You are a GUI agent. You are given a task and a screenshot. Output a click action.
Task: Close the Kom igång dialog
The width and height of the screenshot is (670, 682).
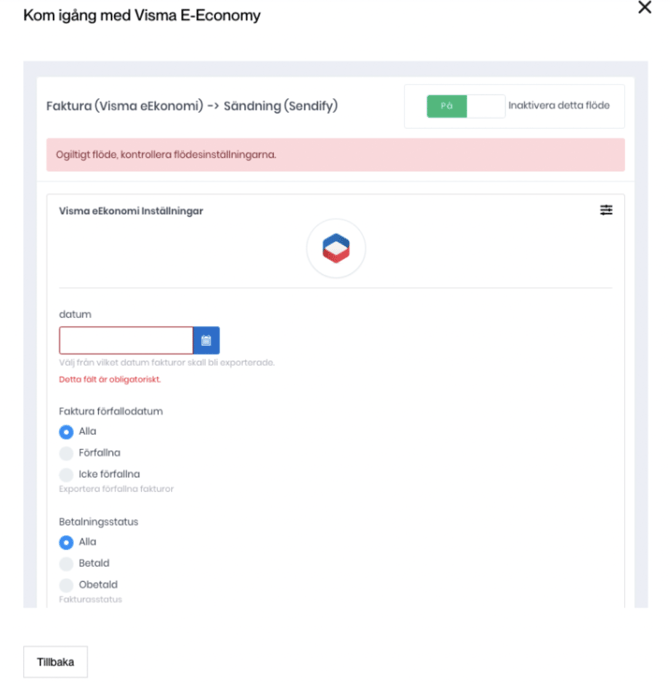click(x=645, y=8)
